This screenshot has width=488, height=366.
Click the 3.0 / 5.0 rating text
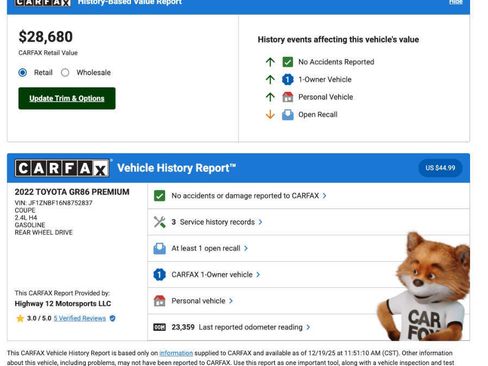coord(39,318)
